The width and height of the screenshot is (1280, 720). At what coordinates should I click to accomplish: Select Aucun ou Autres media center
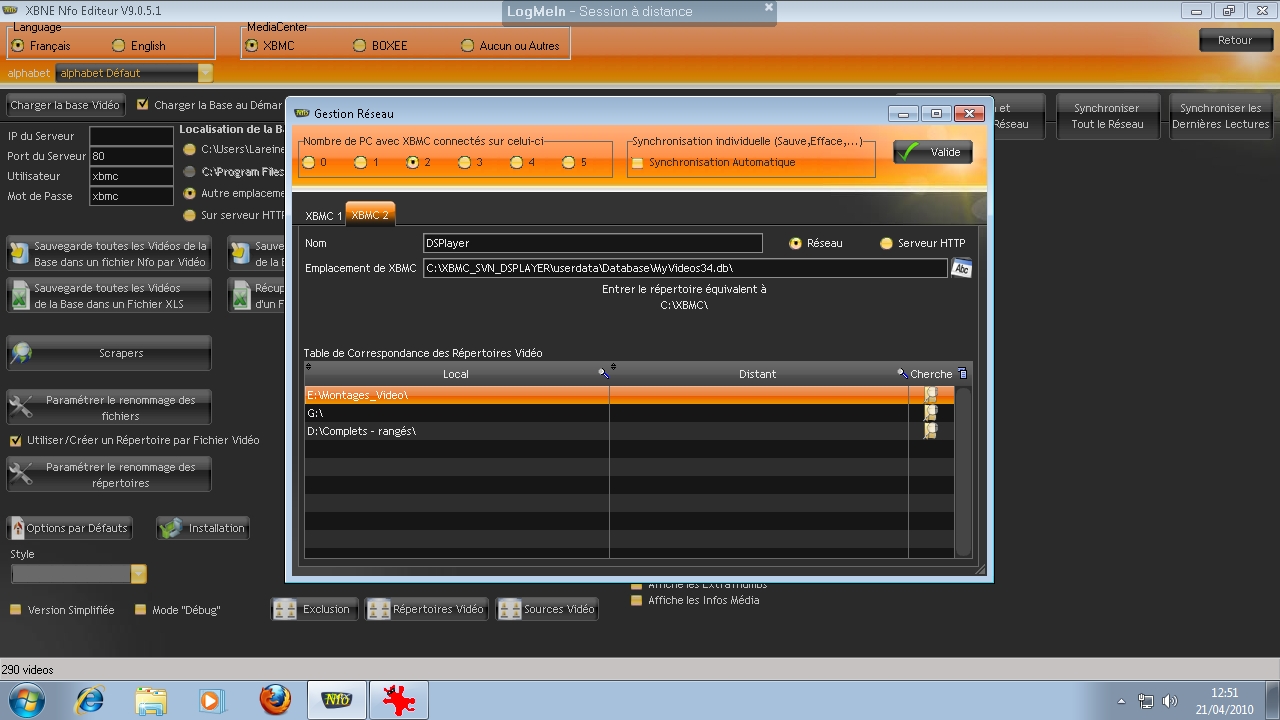coord(467,46)
